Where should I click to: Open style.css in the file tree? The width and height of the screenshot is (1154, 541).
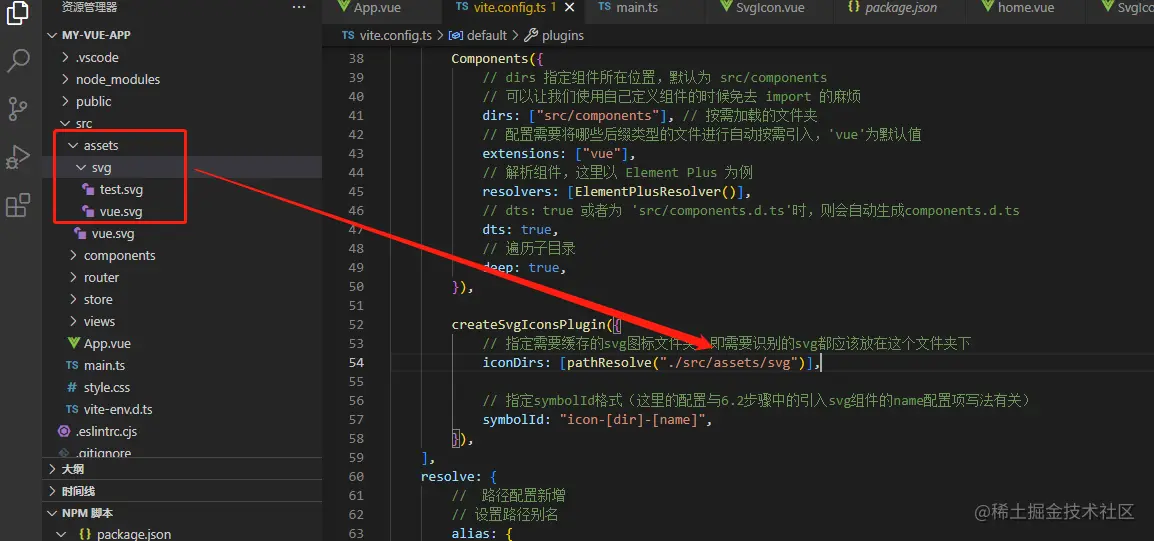click(182, 388)
